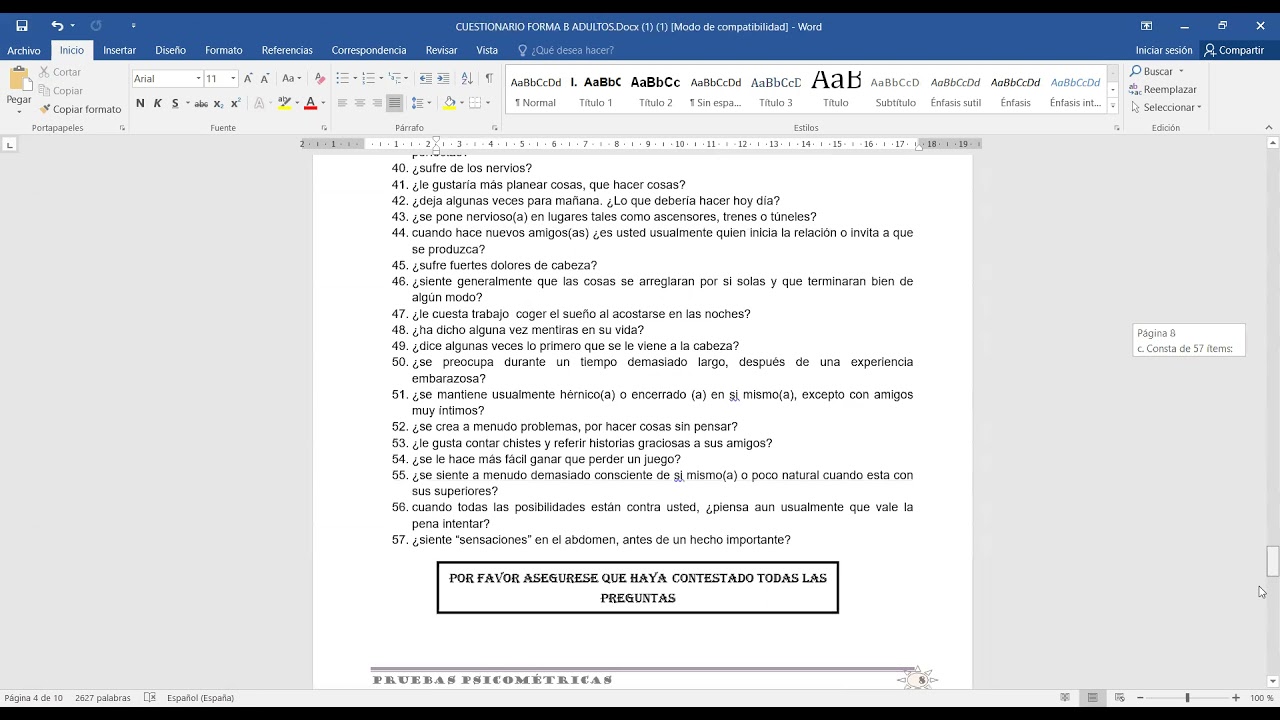Open the Fuente dialog launcher
The width and height of the screenshot is (1280, 720).
324,128
